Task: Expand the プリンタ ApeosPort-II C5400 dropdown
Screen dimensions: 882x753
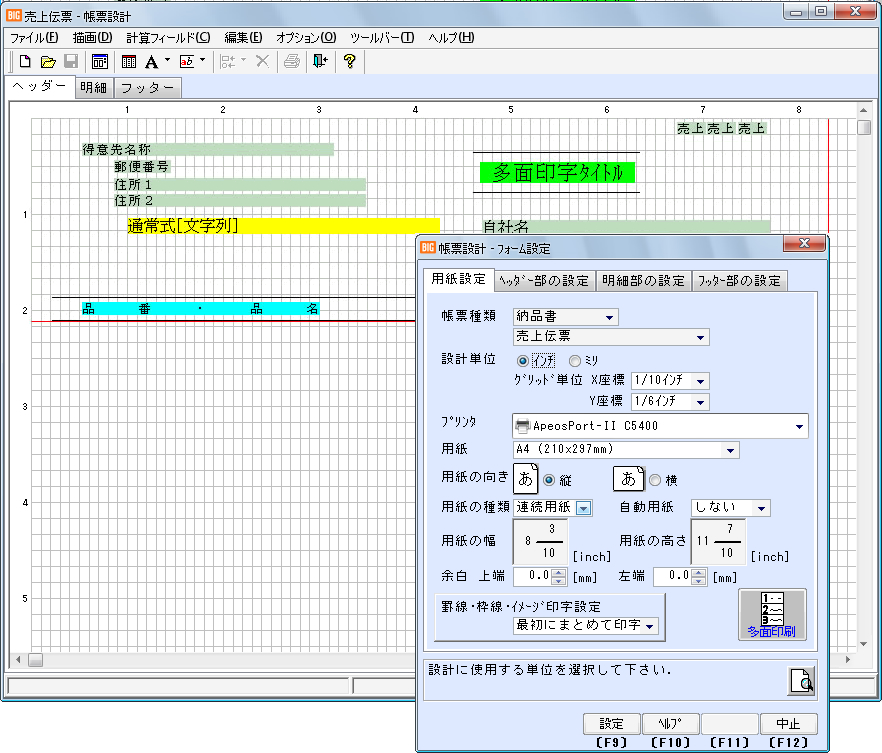Action: pyautogui.click(x=799, y=426)
